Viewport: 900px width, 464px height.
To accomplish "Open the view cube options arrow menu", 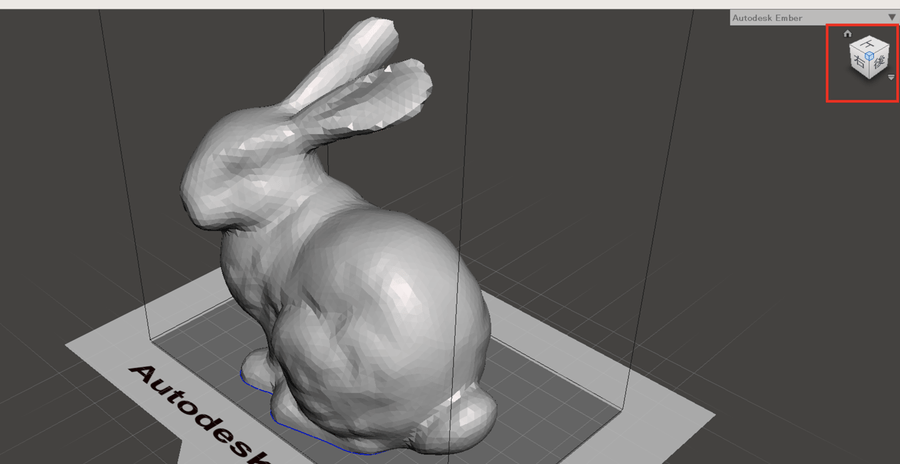I will tap(891, 78).
